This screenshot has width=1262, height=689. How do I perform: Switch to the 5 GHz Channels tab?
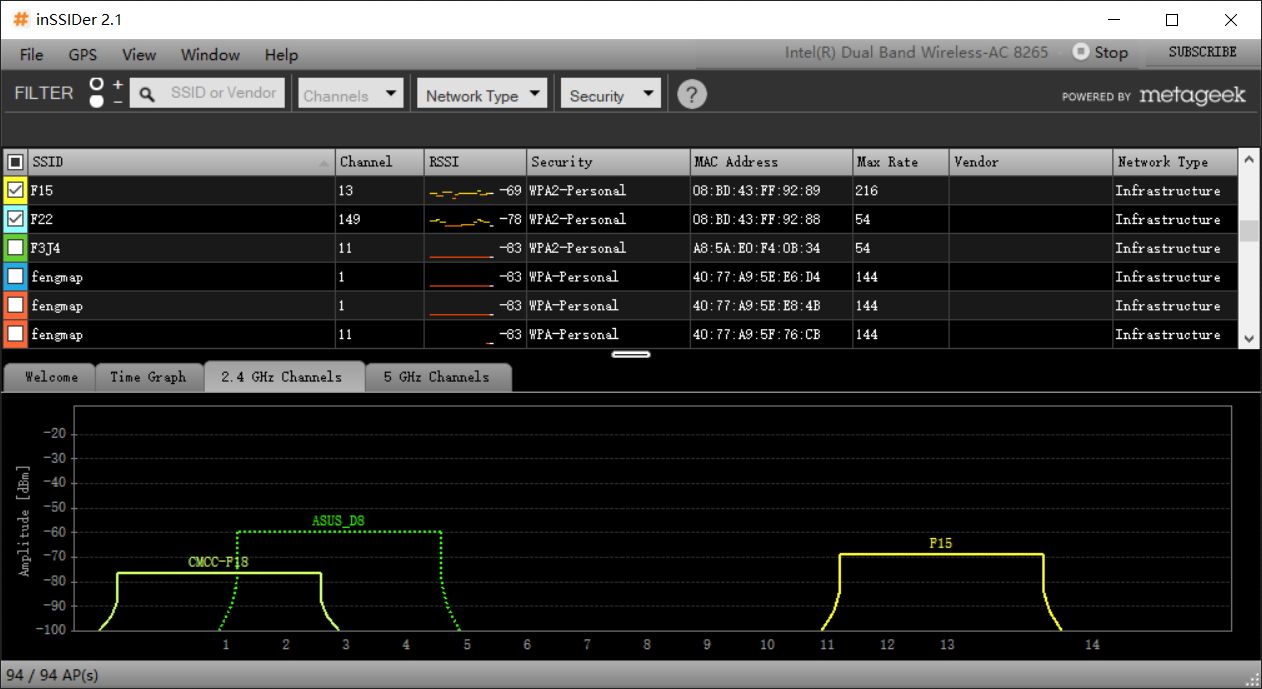tap(437, 377)
